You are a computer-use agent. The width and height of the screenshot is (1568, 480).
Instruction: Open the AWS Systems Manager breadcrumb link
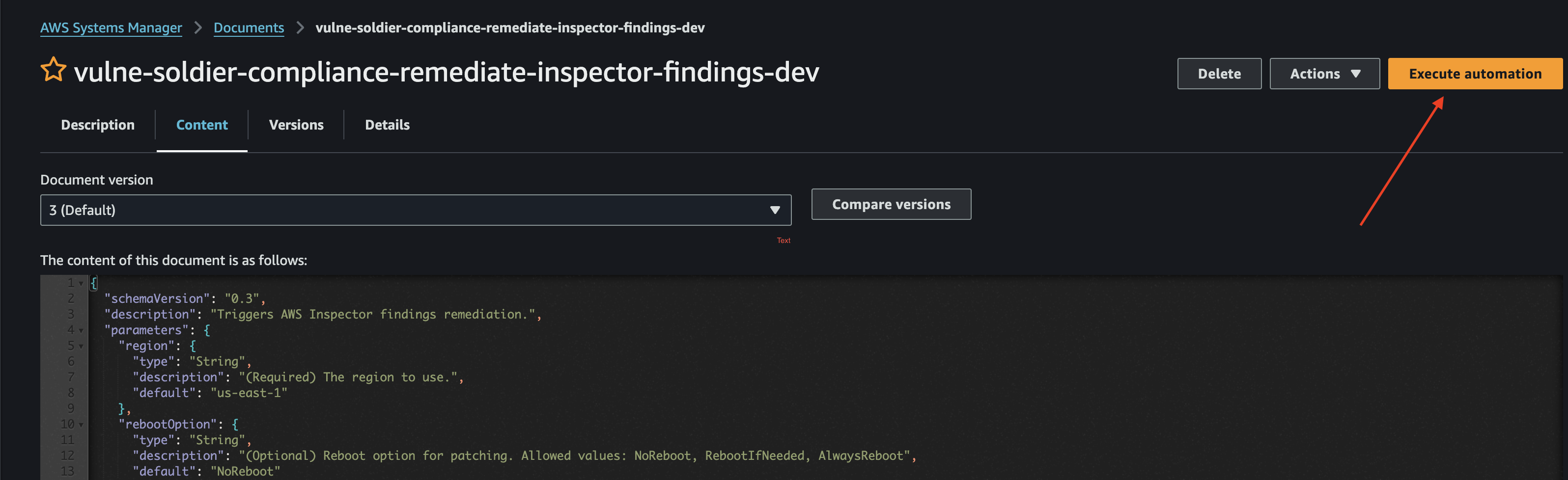coord(111,27)
